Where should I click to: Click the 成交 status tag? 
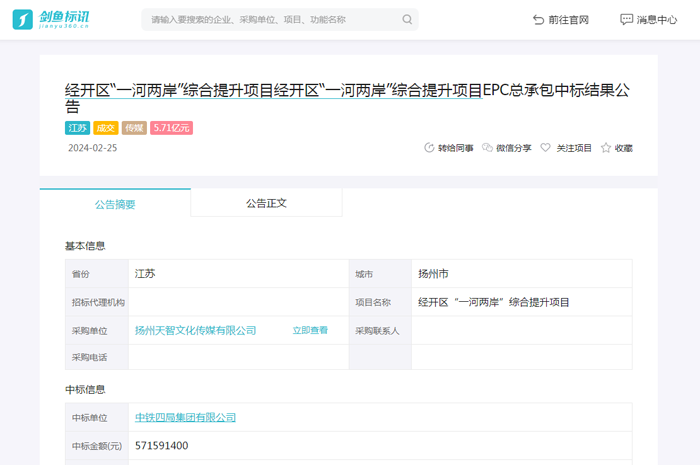(x=106, y=128)
